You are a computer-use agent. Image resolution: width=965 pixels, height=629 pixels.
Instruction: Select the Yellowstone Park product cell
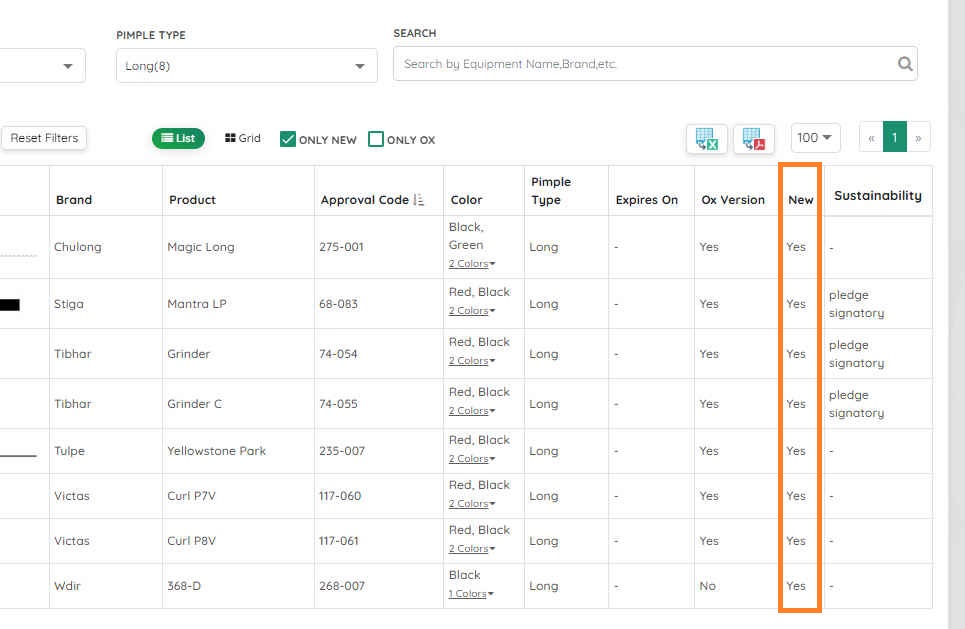pos(217,451)
